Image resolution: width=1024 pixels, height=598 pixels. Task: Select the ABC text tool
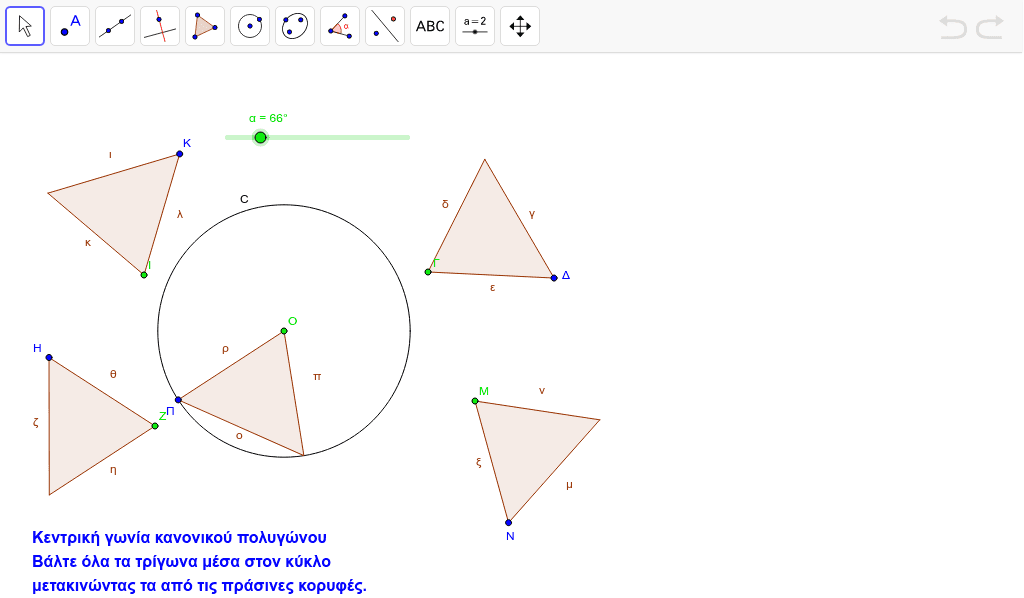tap(430, 26)
